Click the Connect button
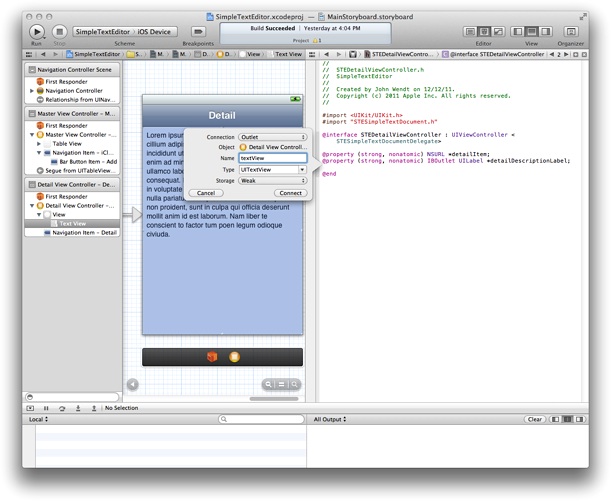Screen dimensions: 611x501 tap(290, 193)
